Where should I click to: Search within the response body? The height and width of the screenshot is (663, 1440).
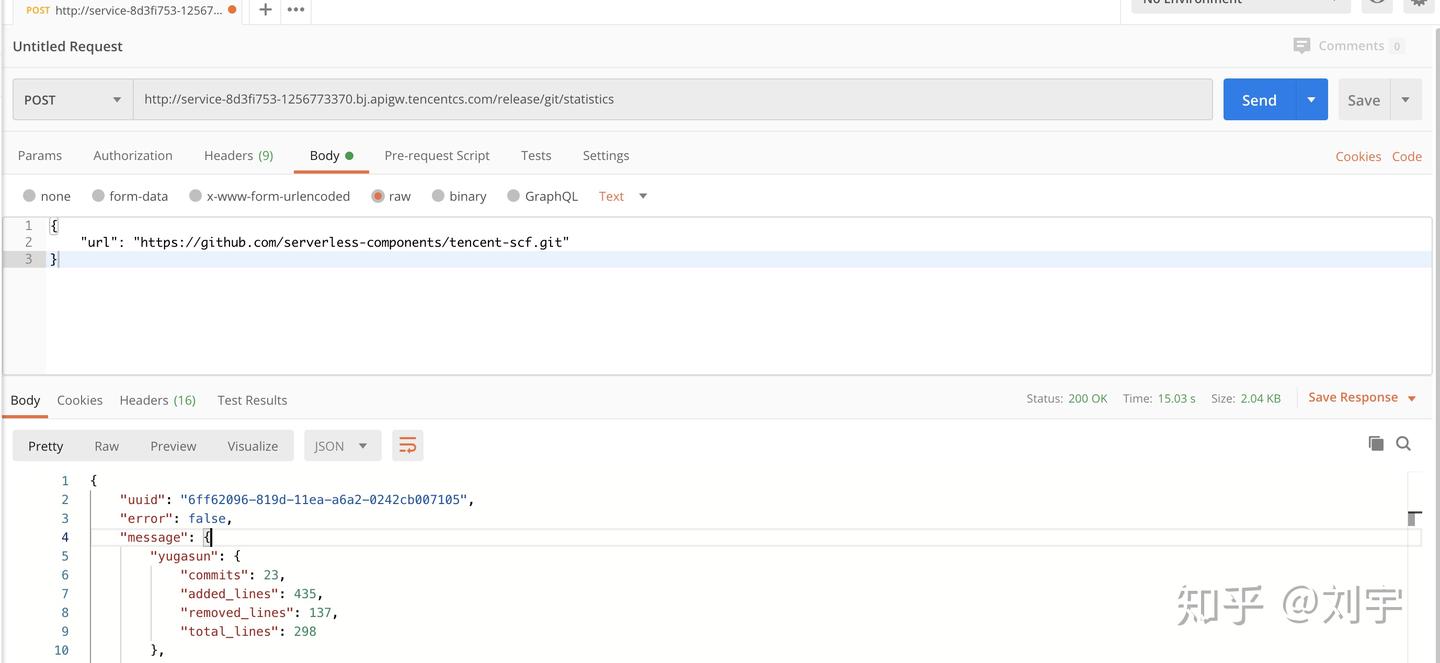point(1404,443)
